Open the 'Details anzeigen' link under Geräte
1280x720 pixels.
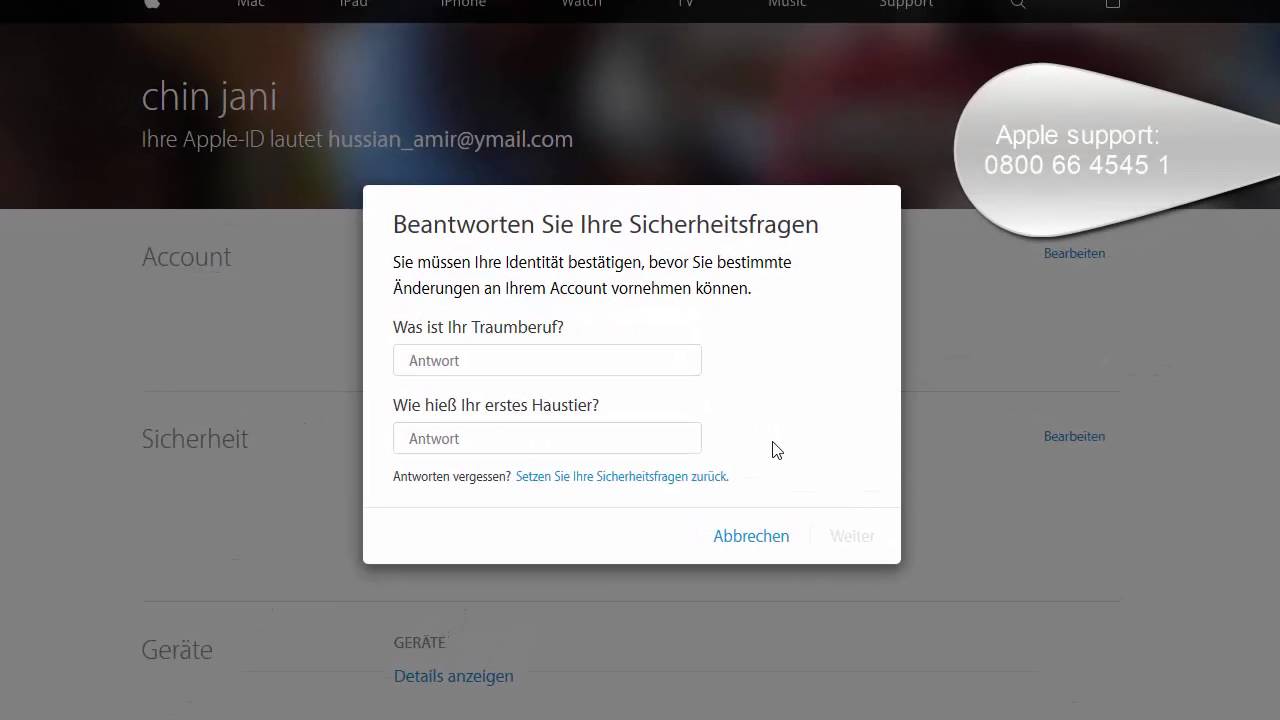coord(453,676)
